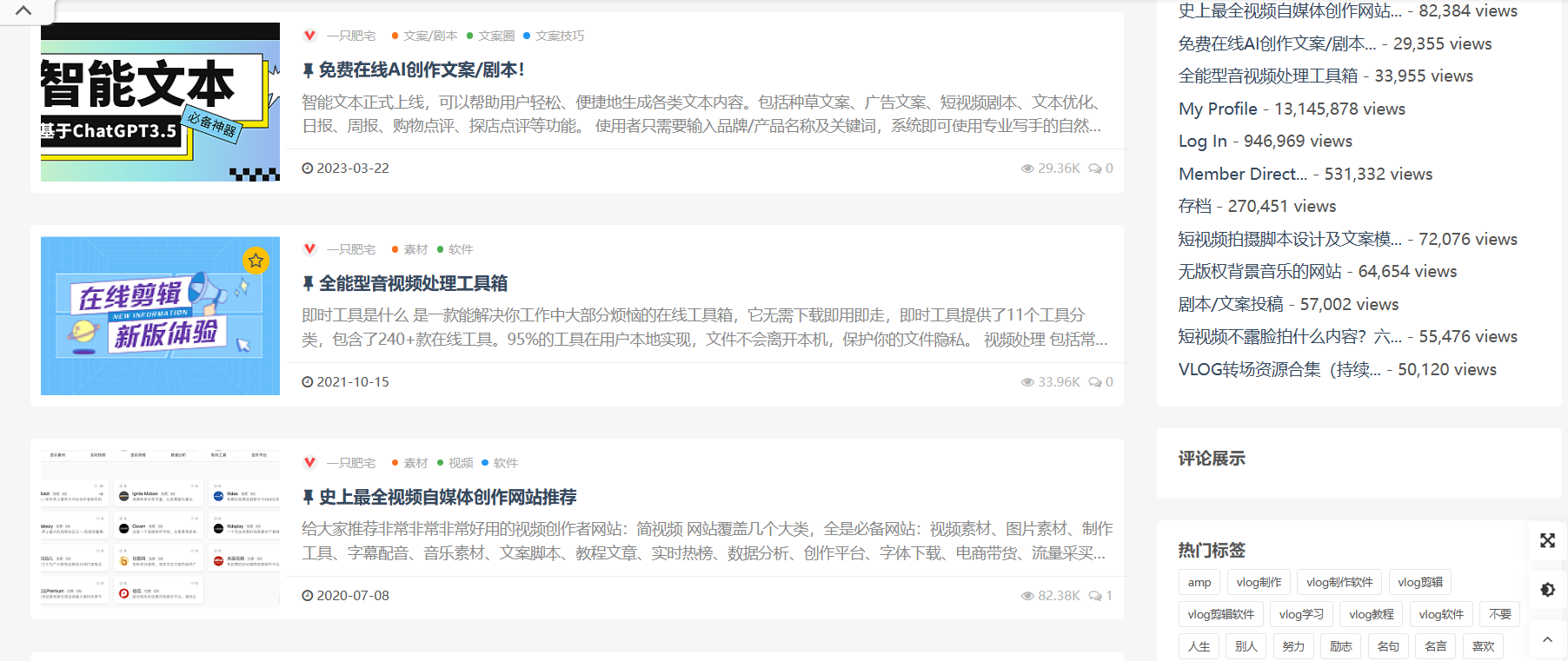The width and height of the screenshot is (1568, 661).
Task: Click the fullscreen expand icon
Action: [1547, 540]
